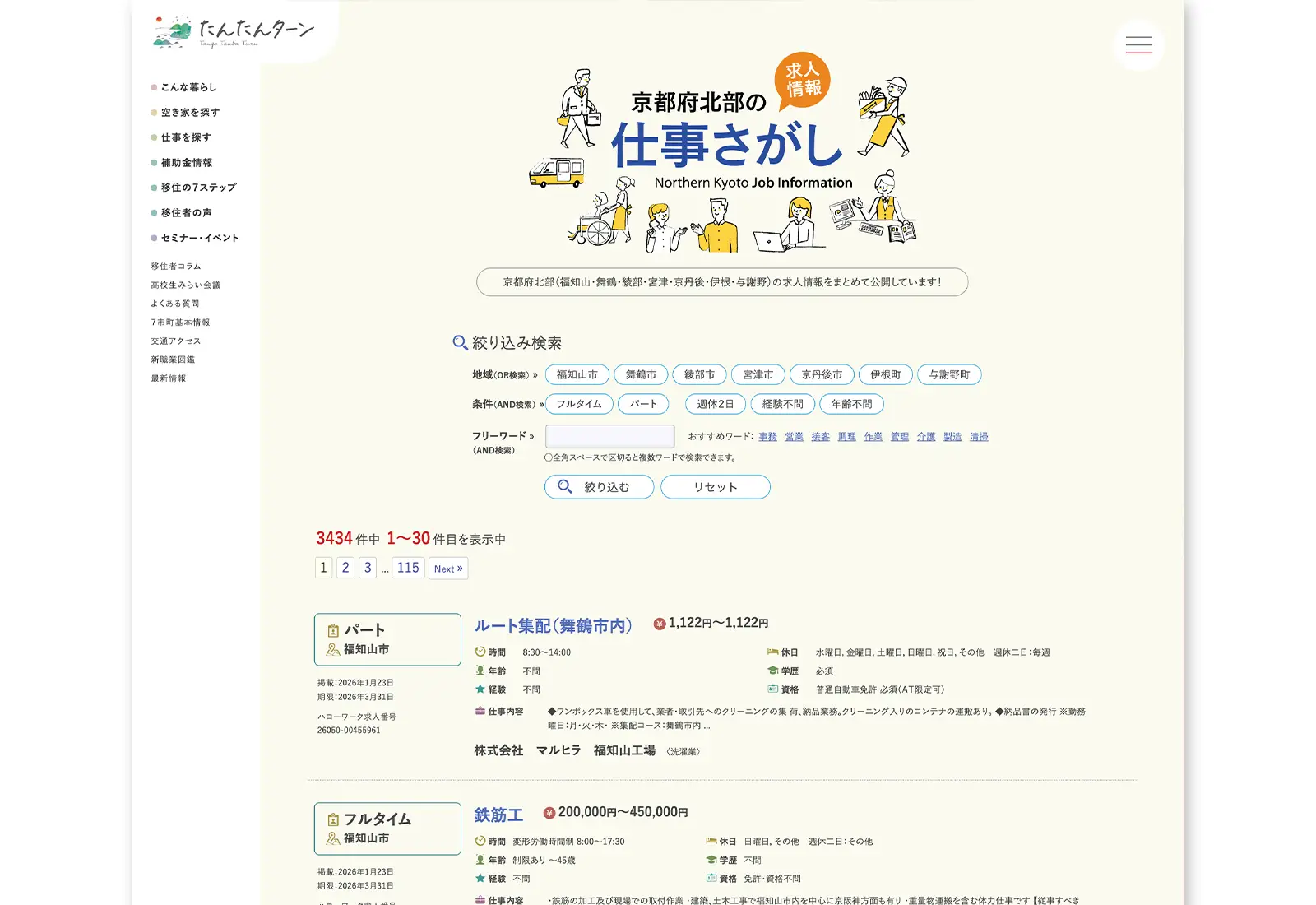Screen dimensions: 1316x905
Task: Toggle the 福知山市 region filter
Action: pos(577,375)
